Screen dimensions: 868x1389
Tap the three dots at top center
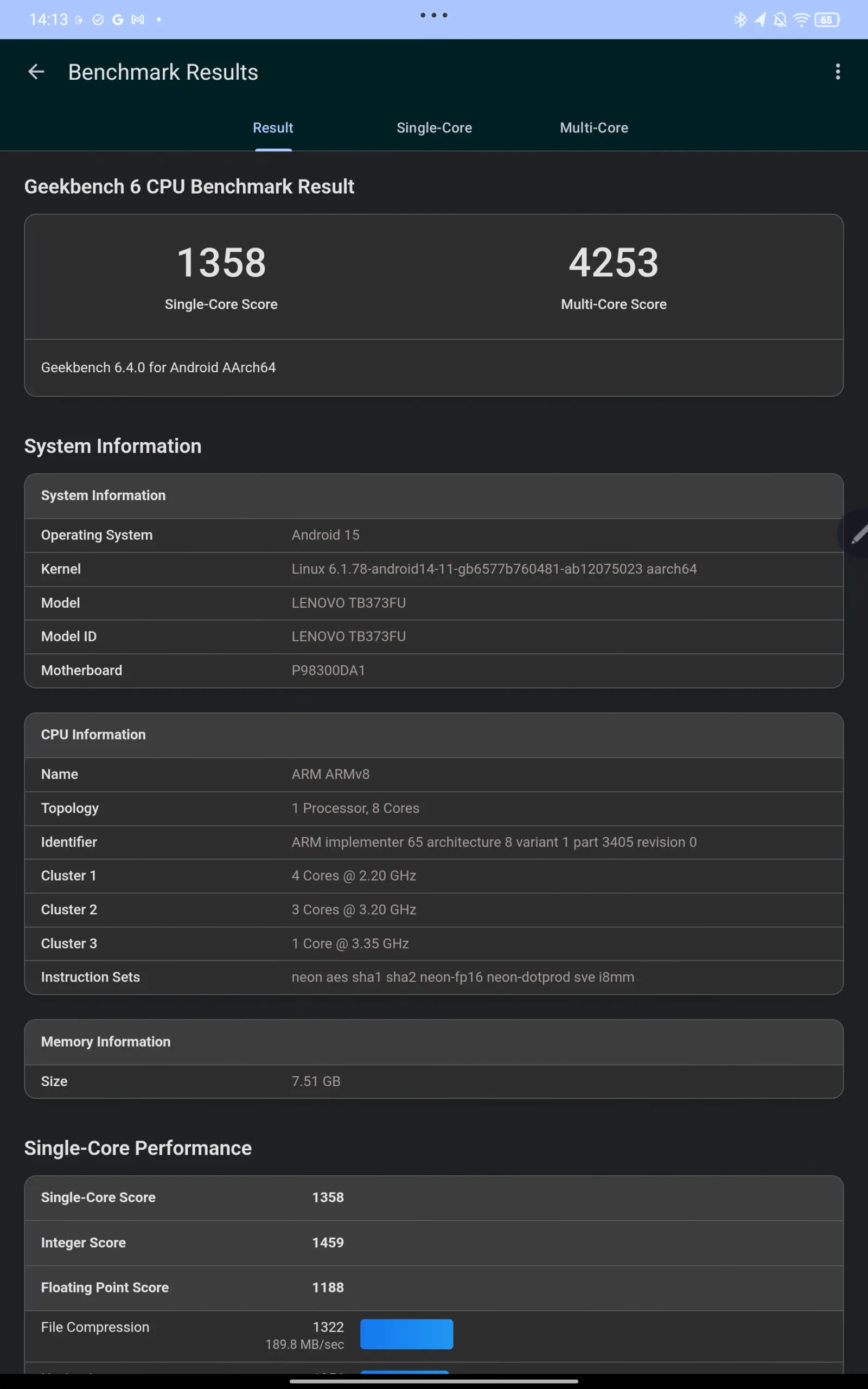pyautogui.click(x=434, y=15)
